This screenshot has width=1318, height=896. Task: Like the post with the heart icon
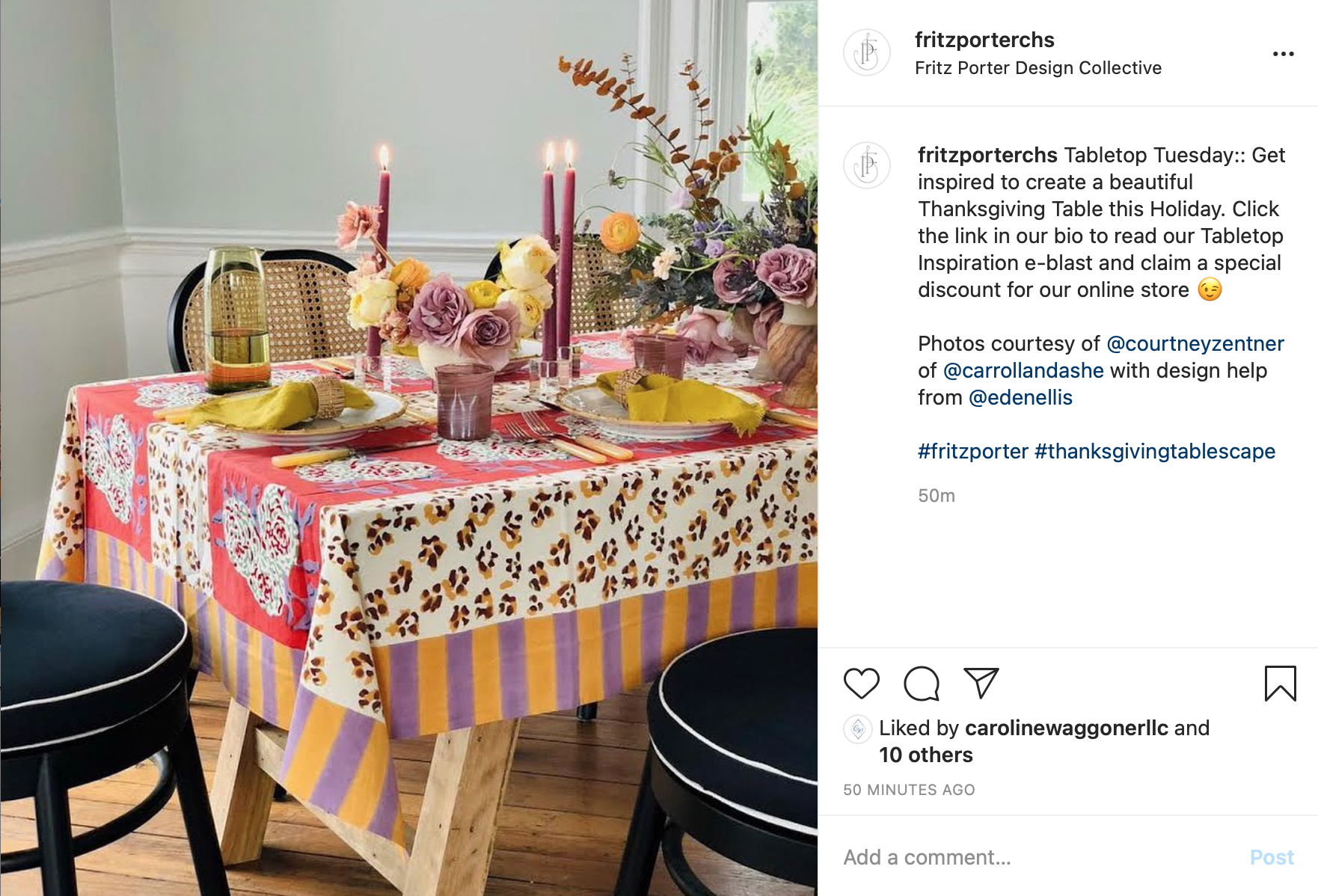pos(861,684)
